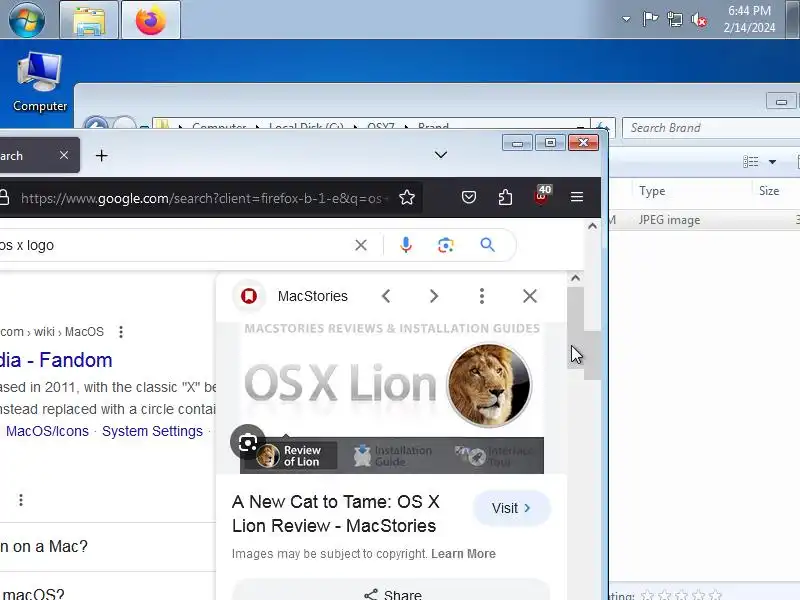Screen dimensions: 800x600
Task: Open the Action Center flag icon
Action: pyautogui.click(x=650, y=19)
